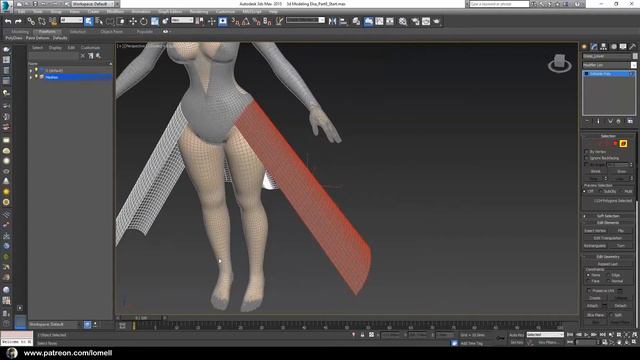Image resolution: width=640 pixels, height=360 pixels.
Task: Expand the 0 (default) layer row
Action: tap(31, 71)
